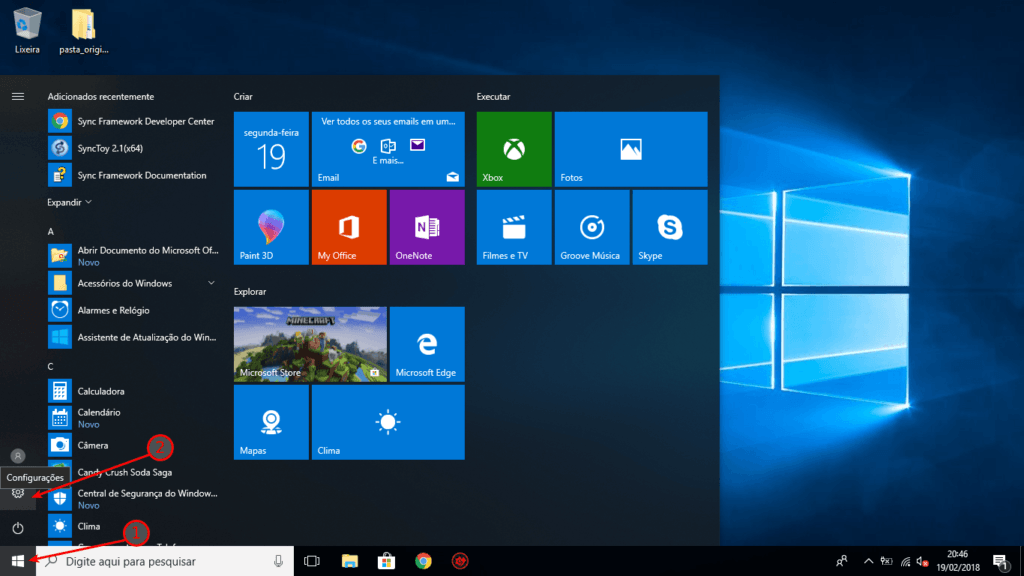
Task: Open Task View on the taskbar
Action: click(312, 562)
